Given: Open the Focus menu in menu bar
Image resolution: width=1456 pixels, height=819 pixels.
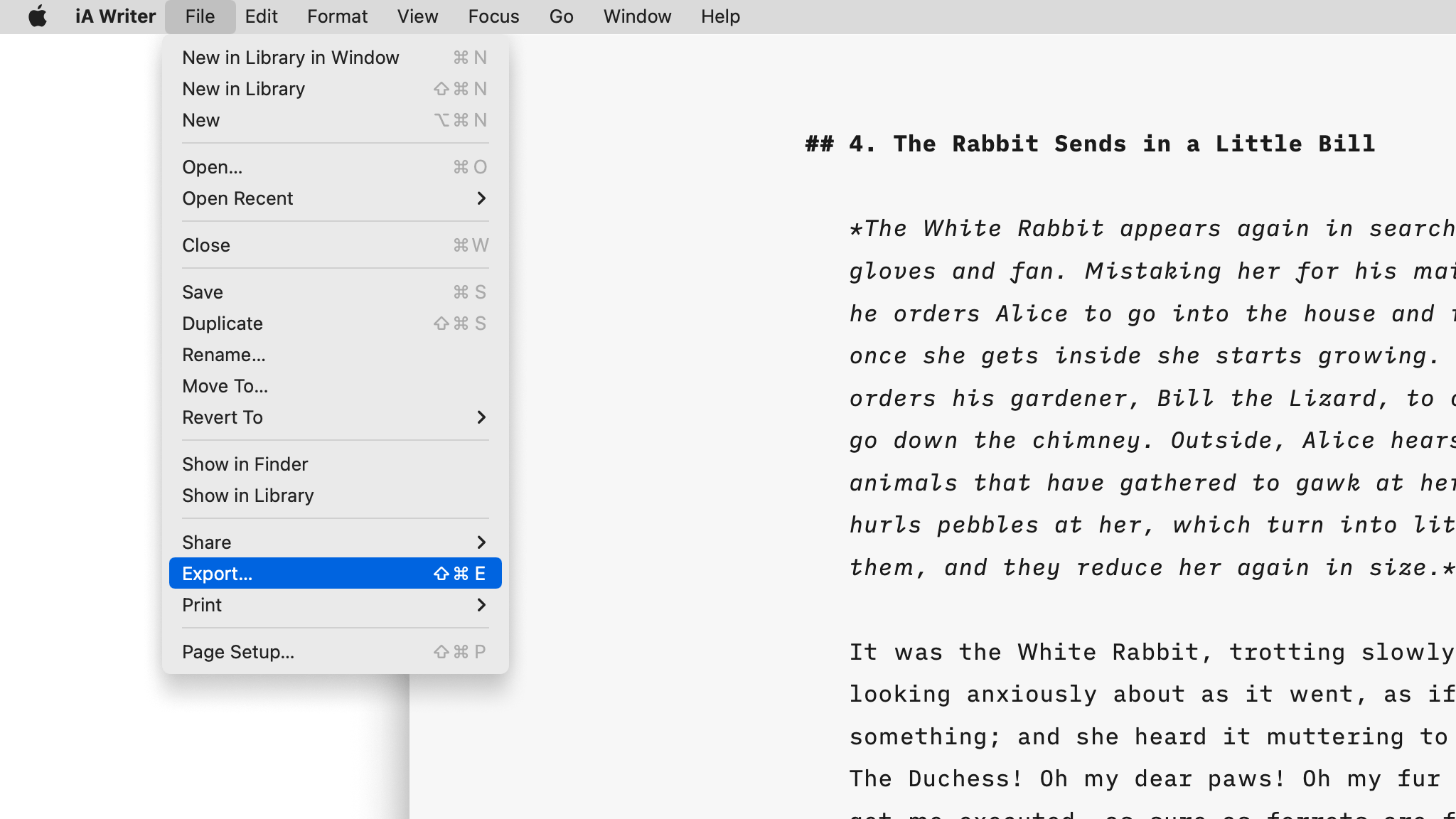Looking at the screenshot, I should point(493,16).
